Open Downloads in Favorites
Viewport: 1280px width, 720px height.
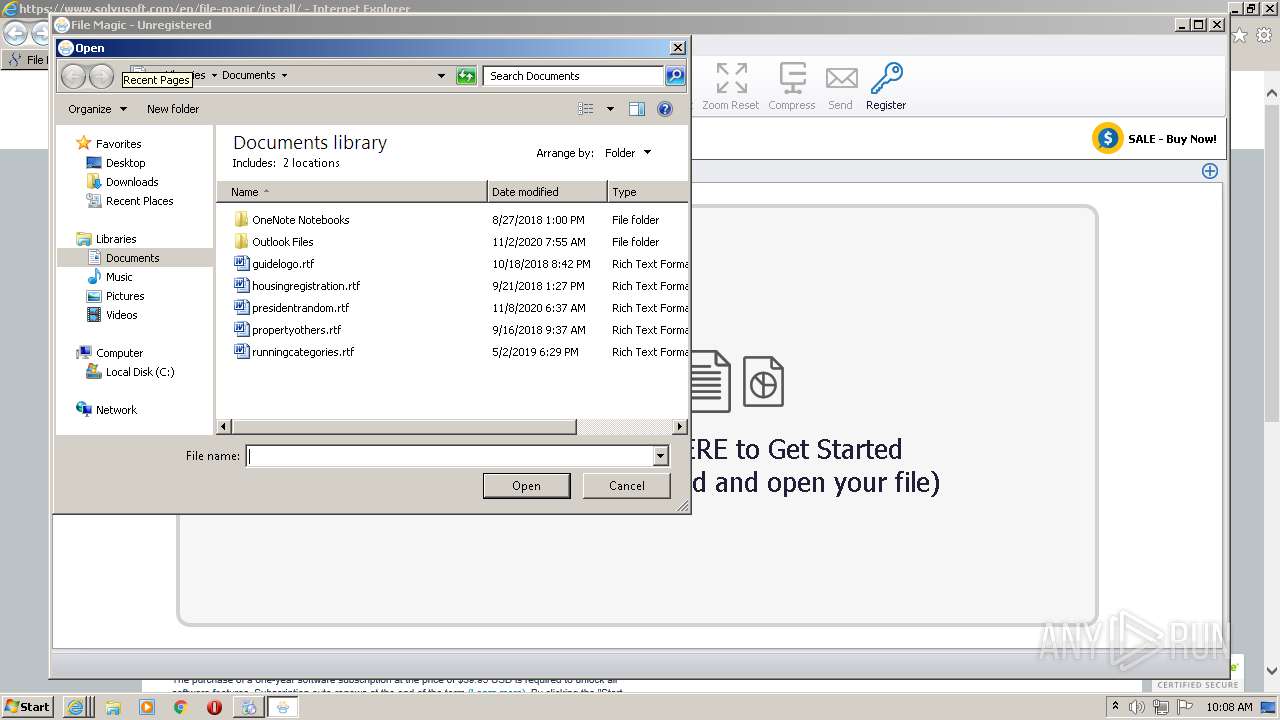coord(122,182)
